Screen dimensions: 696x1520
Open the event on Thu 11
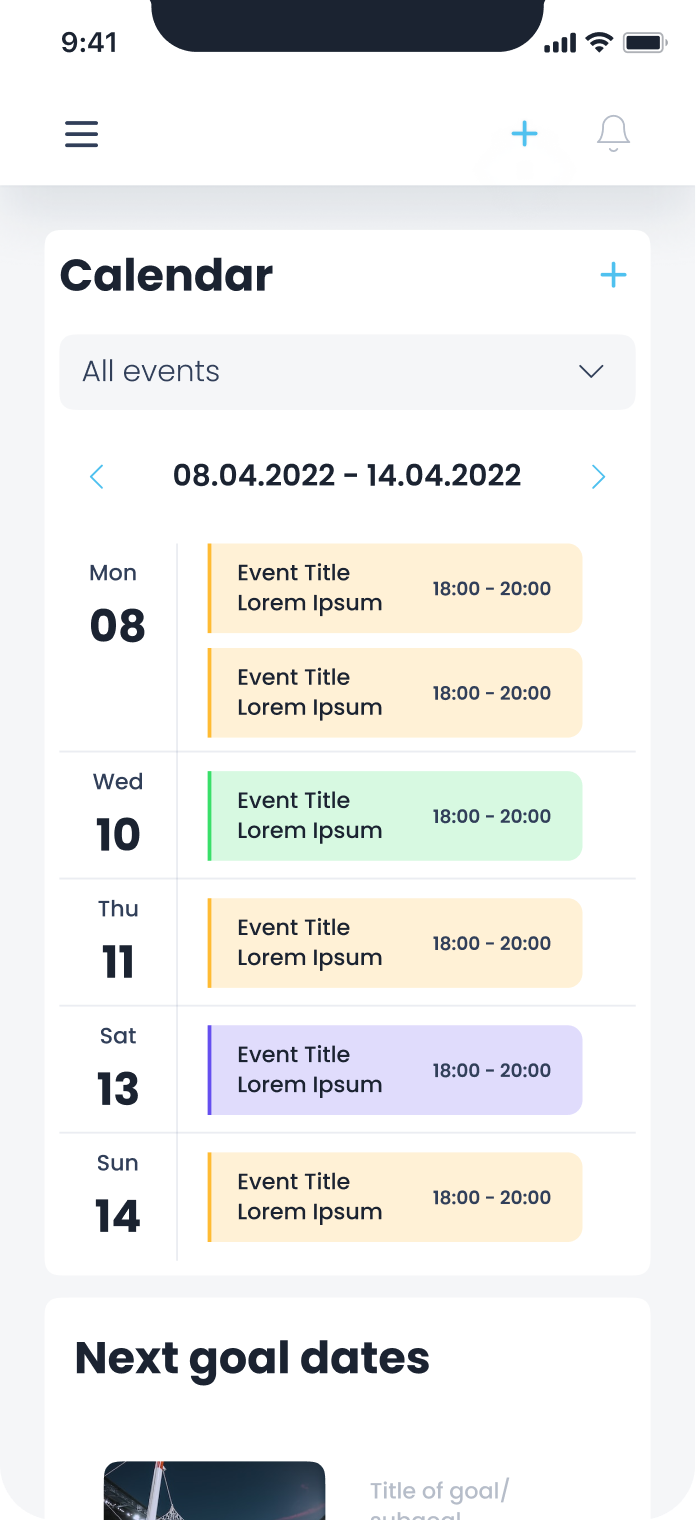395,943
